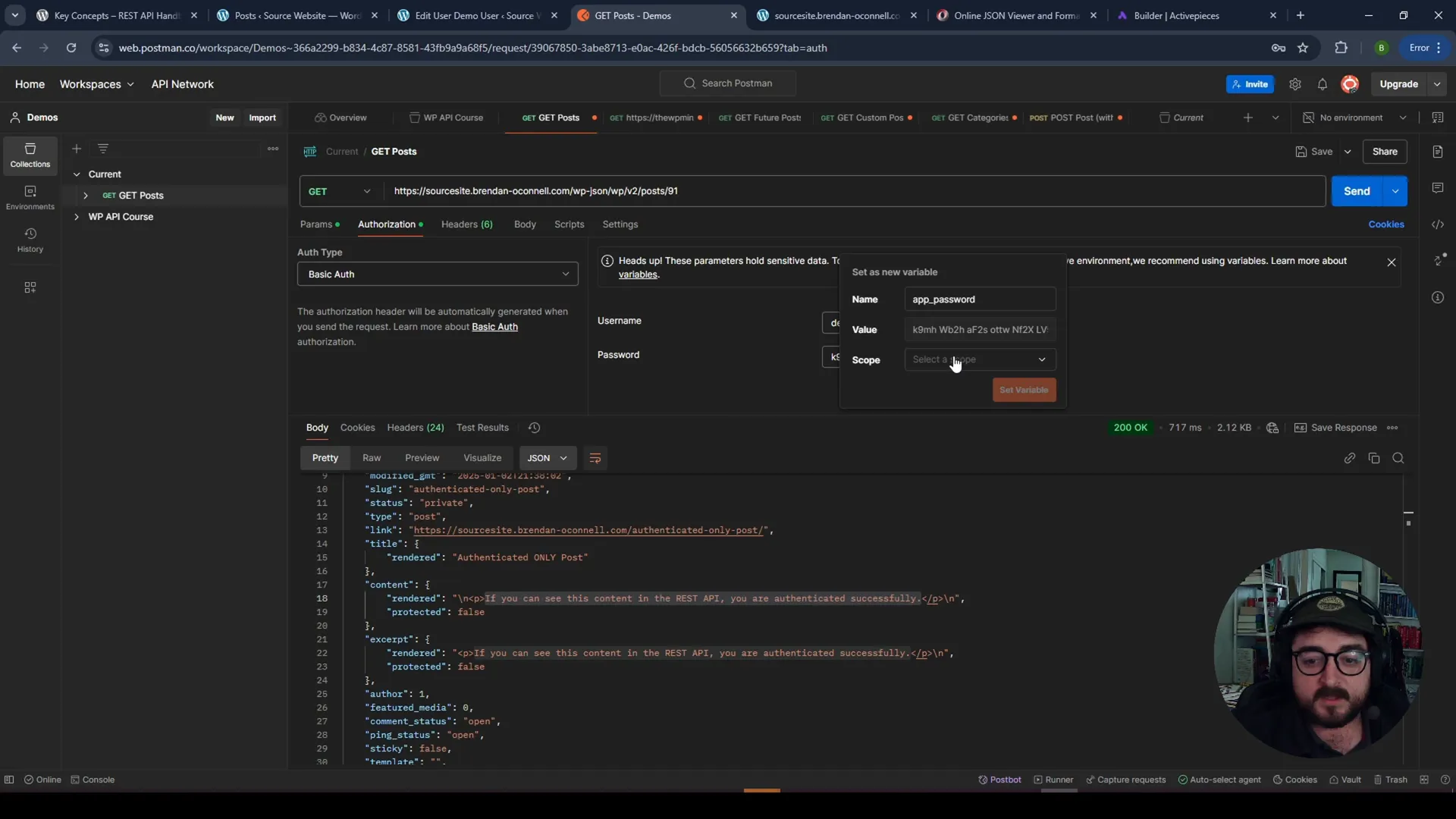Open collections view more options menu
The width and height of the screenshot is (1456, 819).
pos(273,149)
